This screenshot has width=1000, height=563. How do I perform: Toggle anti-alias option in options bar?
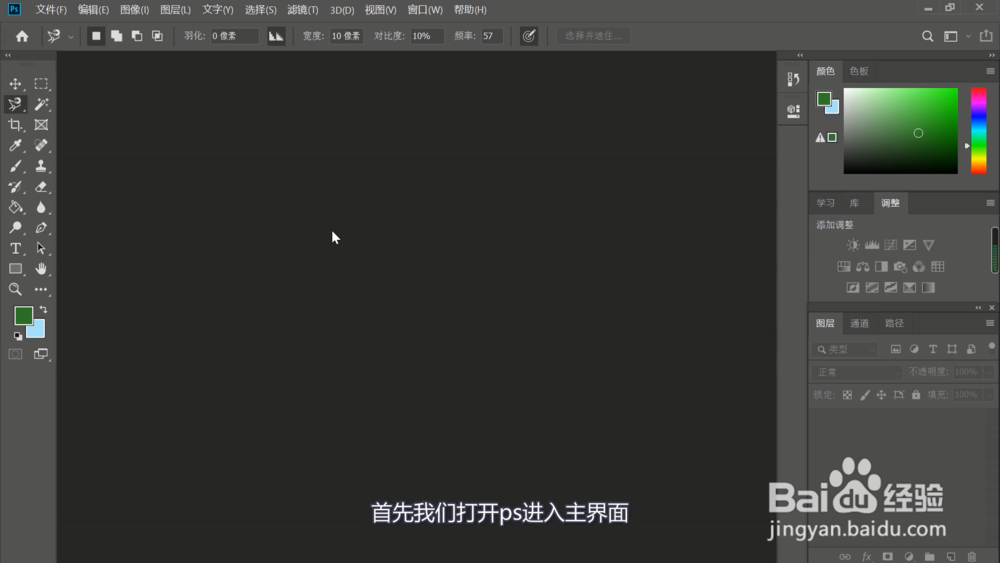(276, 36)
